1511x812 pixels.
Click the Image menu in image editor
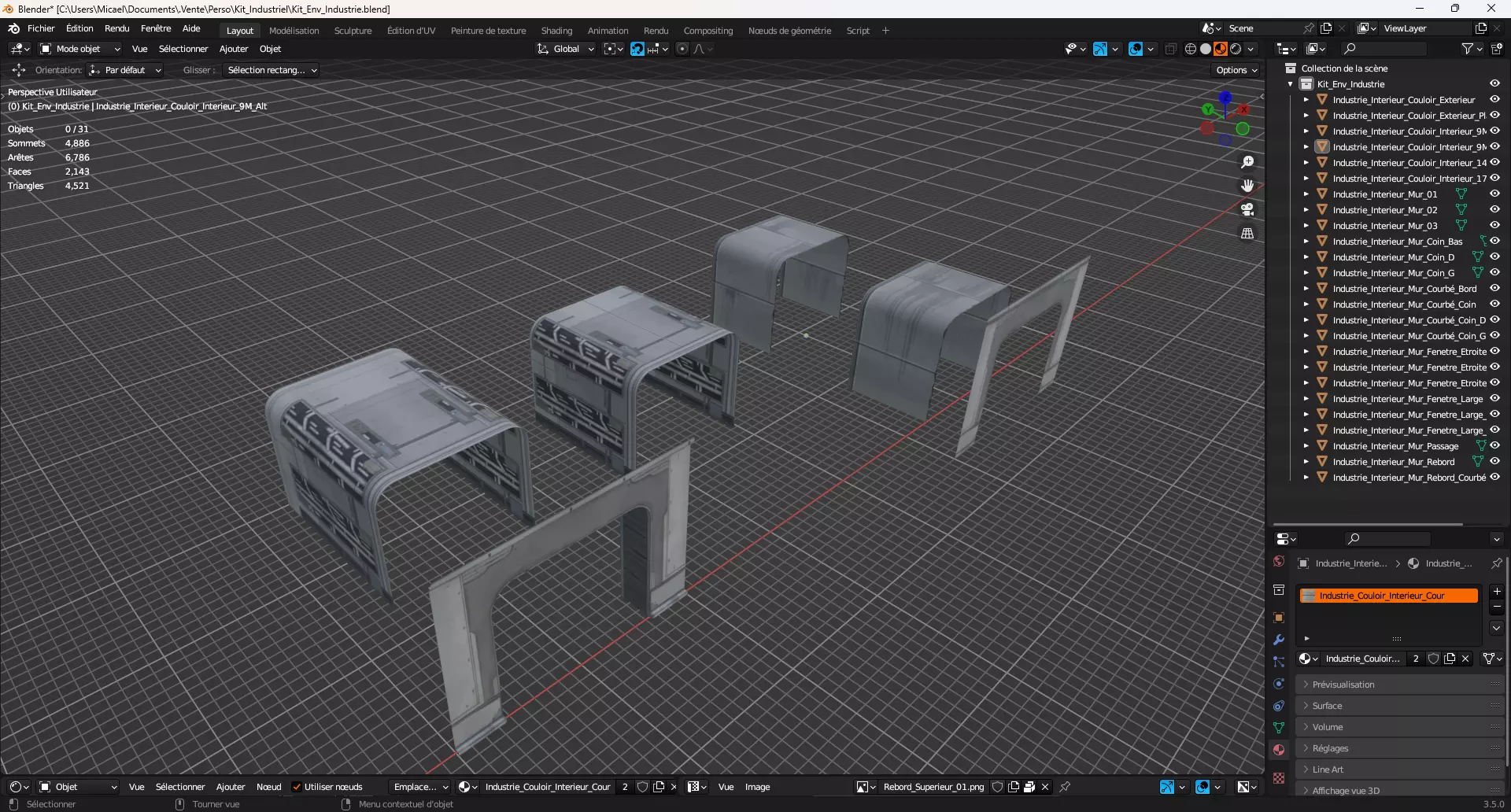point(757,787)
